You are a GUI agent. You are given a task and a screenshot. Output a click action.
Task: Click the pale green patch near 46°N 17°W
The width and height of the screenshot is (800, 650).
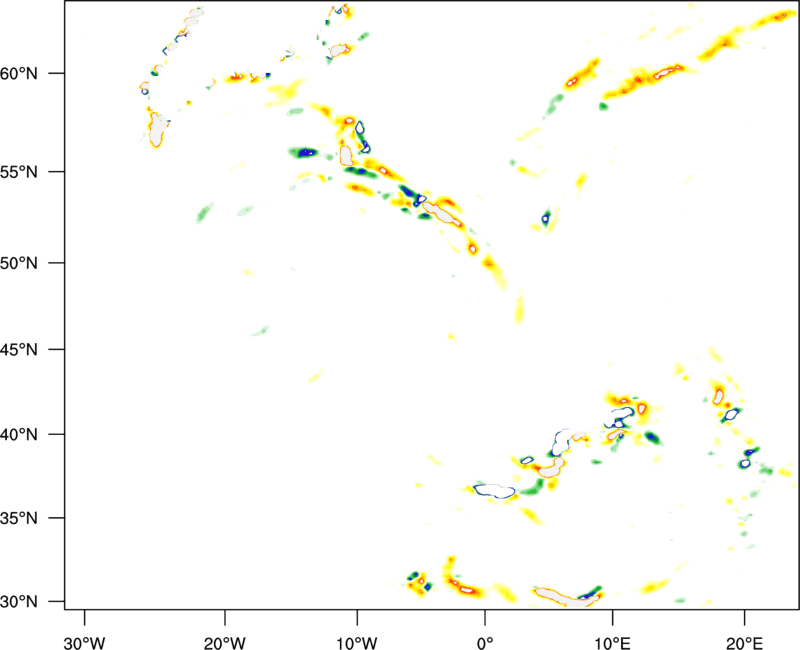click(x=261, y=330)
